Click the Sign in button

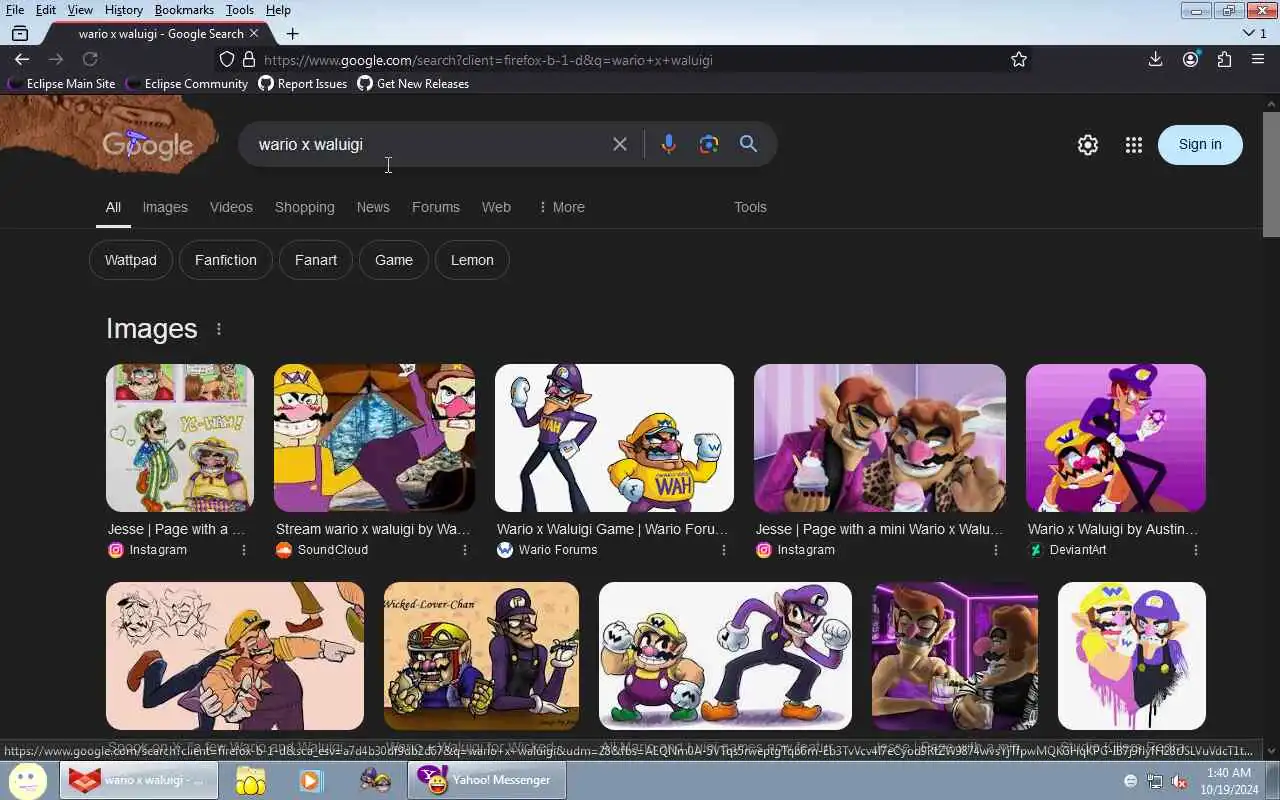tap(1200, 145)
